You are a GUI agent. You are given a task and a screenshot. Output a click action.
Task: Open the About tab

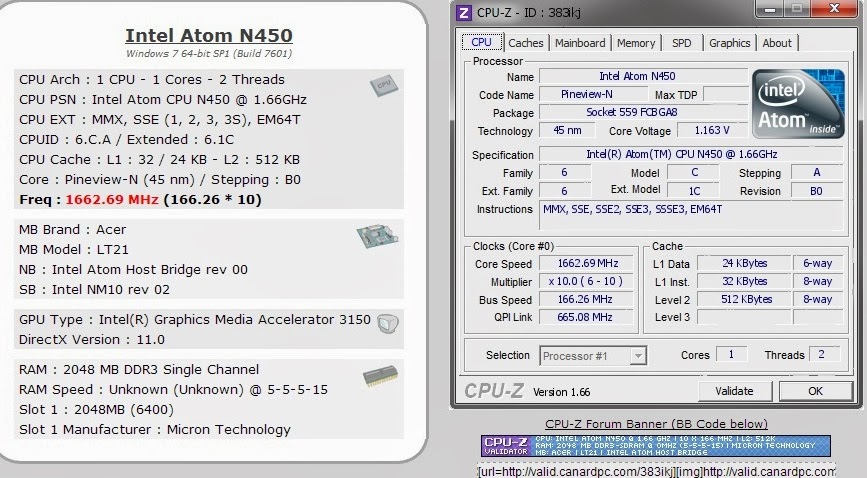click(777, 43)
